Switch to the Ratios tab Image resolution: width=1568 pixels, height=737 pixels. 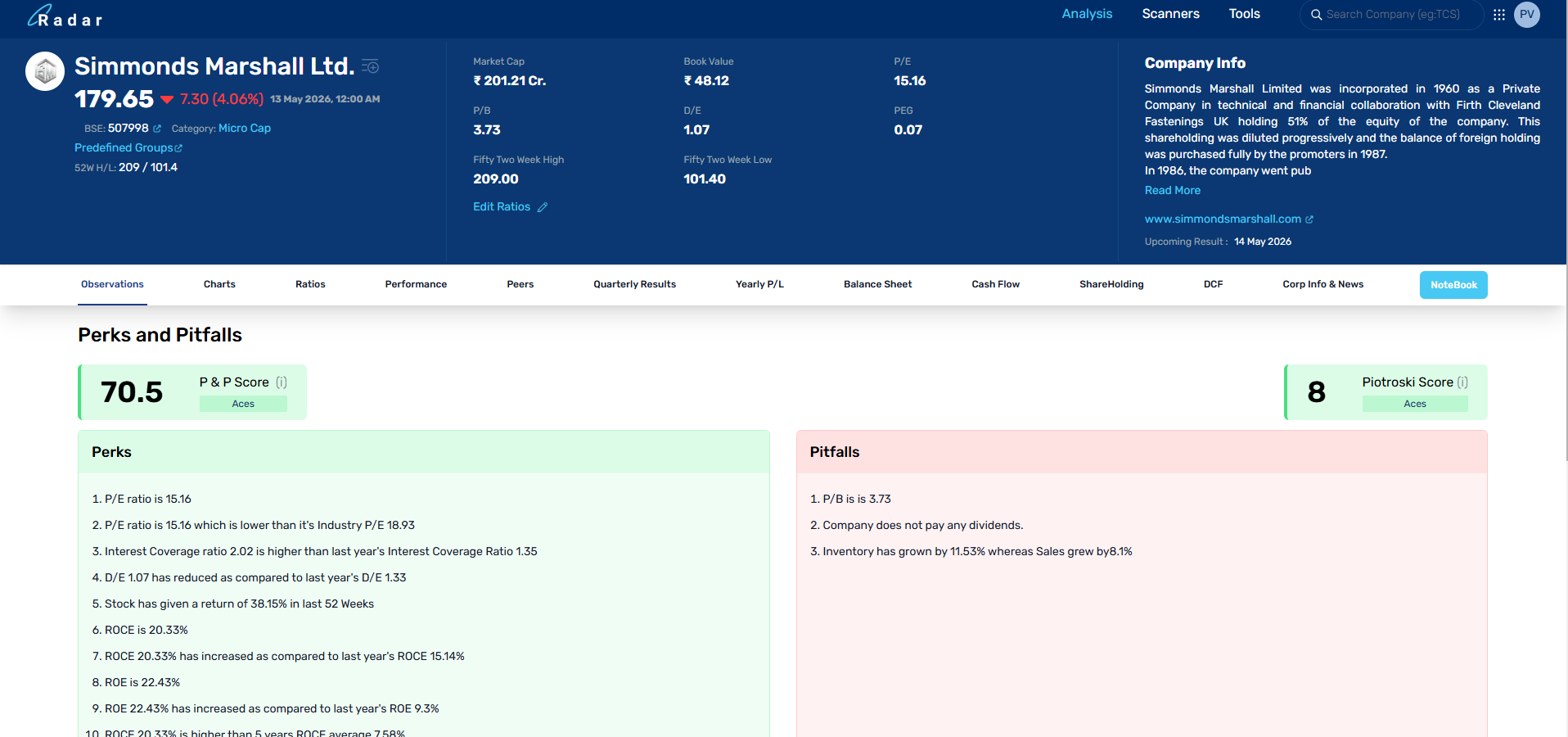pos(310,284)
